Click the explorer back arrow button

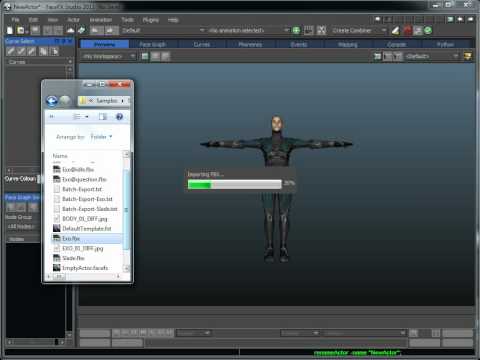tap(52, 101)
